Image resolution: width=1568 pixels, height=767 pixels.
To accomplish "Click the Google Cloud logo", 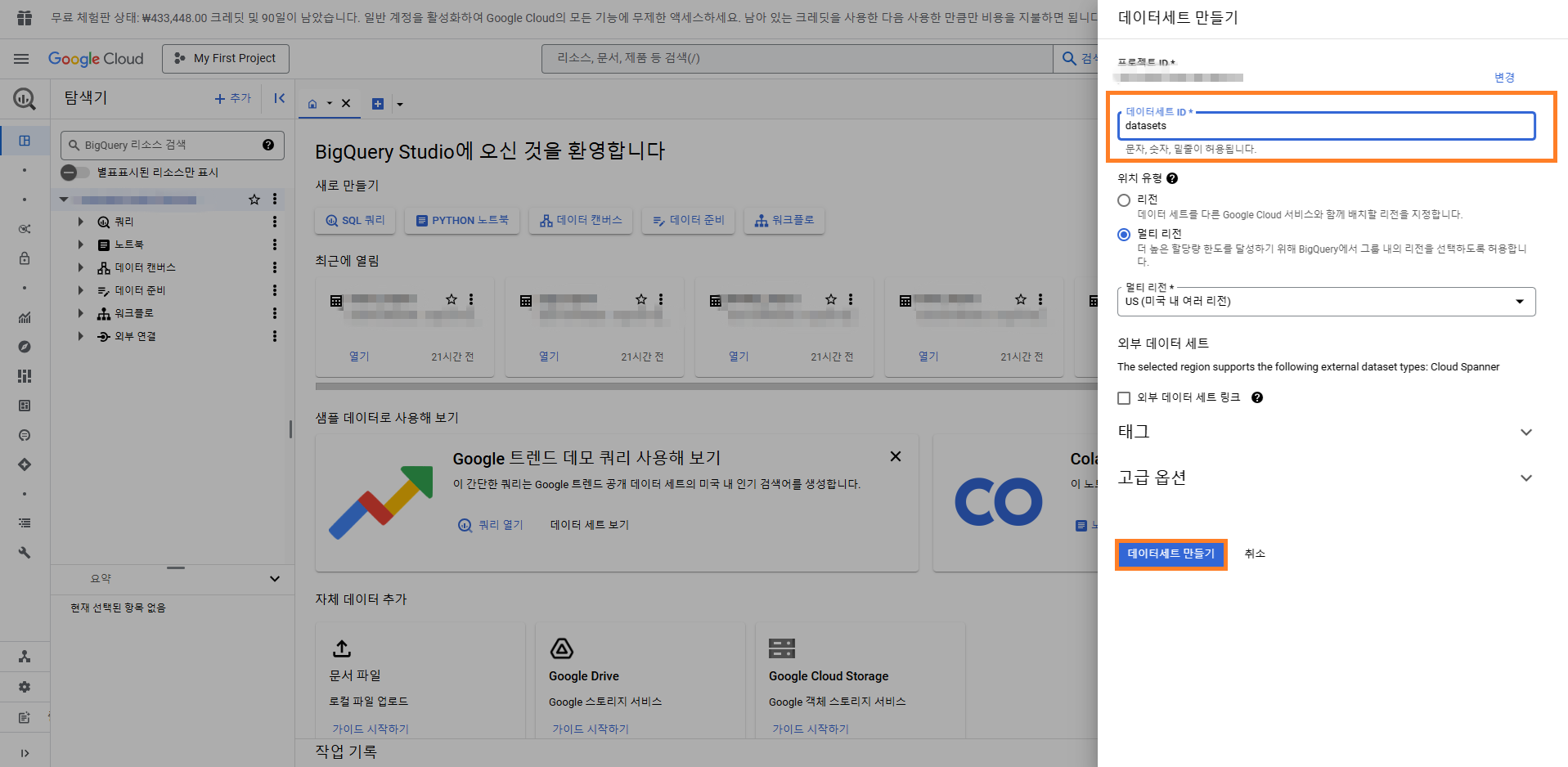I will click(x=96, y=59).
